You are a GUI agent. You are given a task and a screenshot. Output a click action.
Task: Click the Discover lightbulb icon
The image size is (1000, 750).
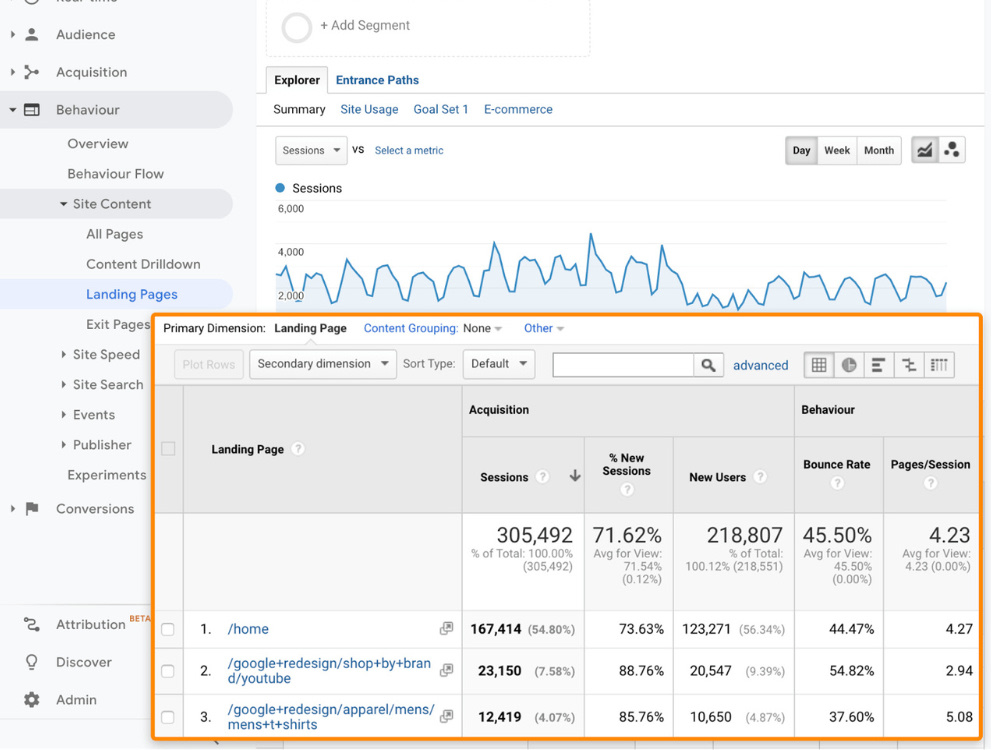[x=31, y=662]
